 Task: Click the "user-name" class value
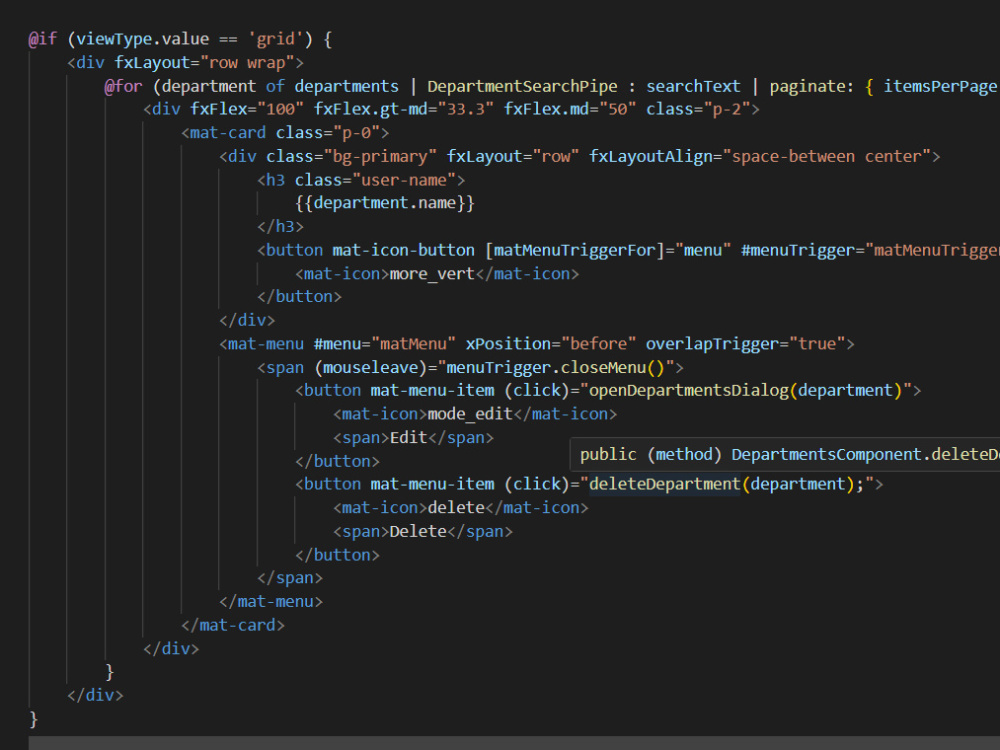click(404, 180)
